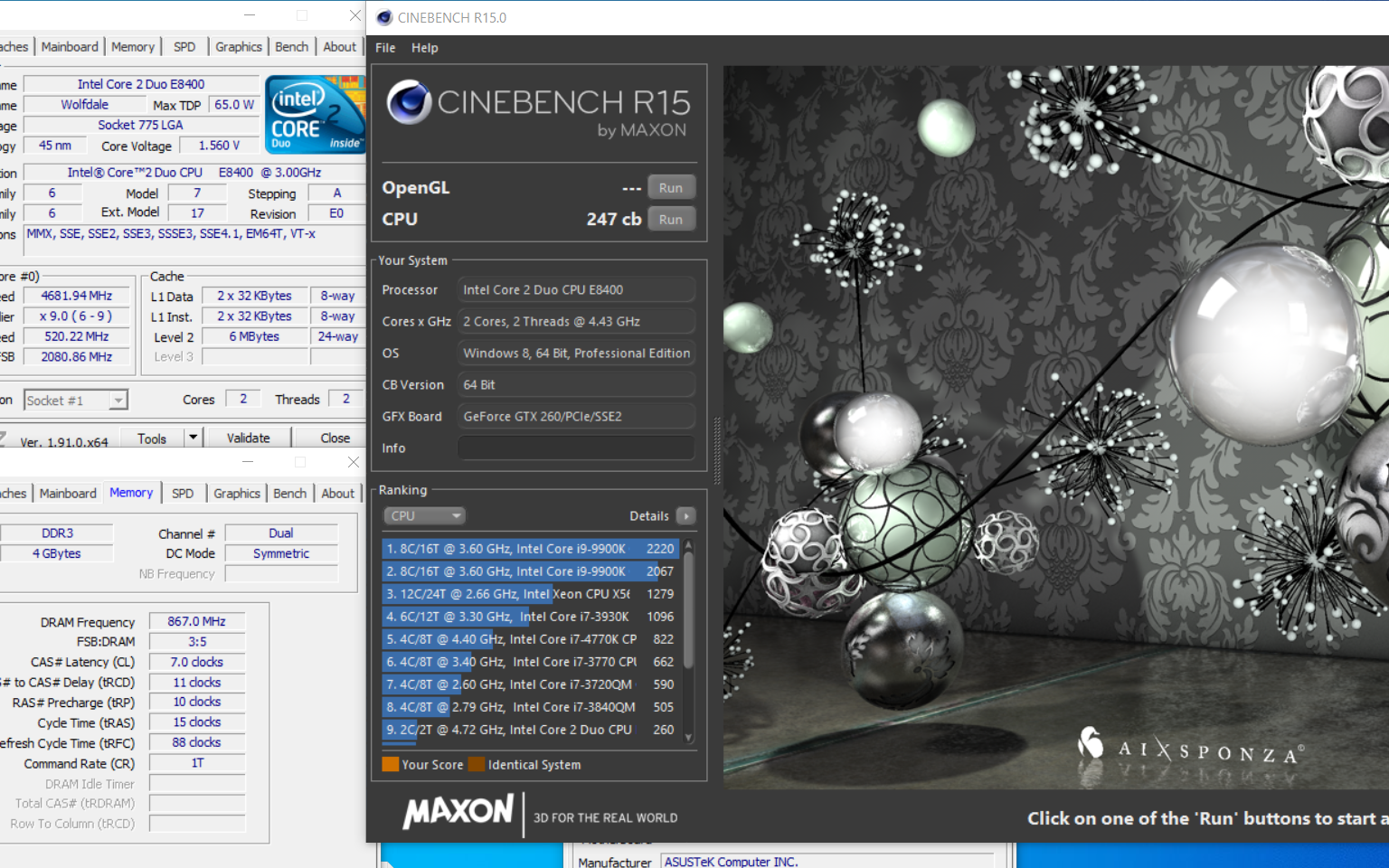1389x868 pixels.
Task: Switch to SPD tab in upper CPU-Z
Action: pos(184,47)
